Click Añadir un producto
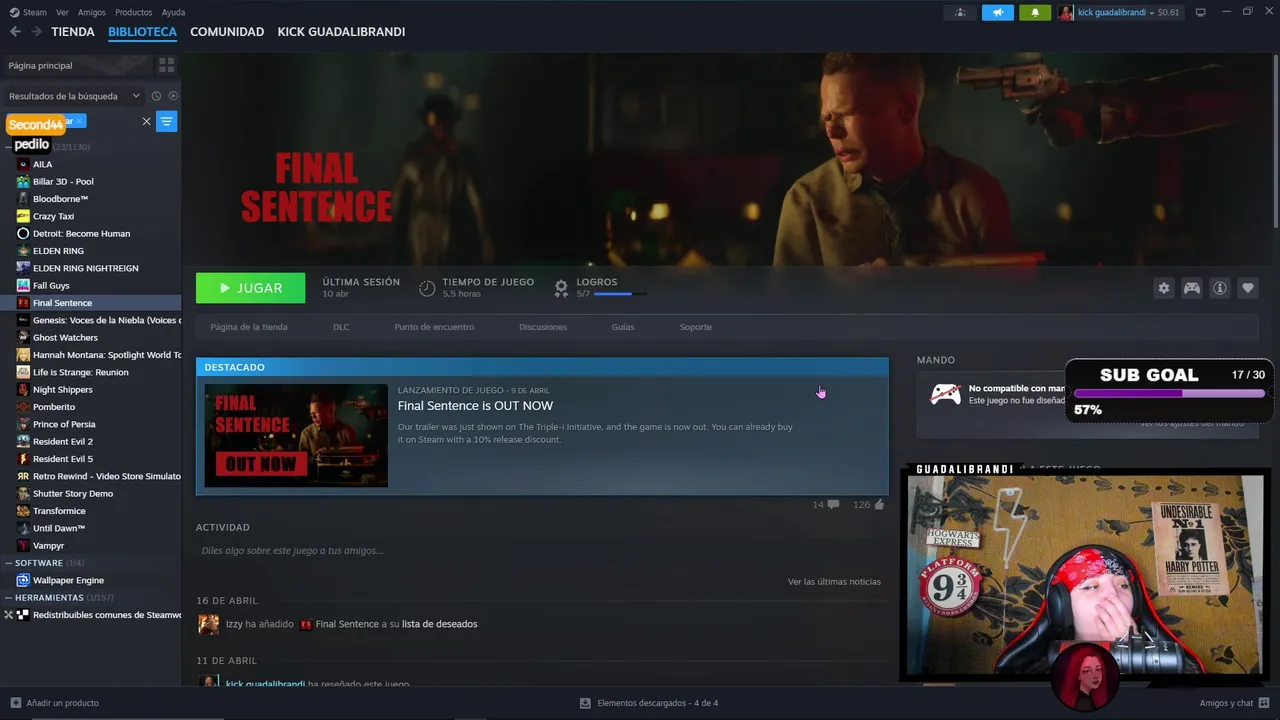The width and height of the screenshot is (1280, 720). 62,703
